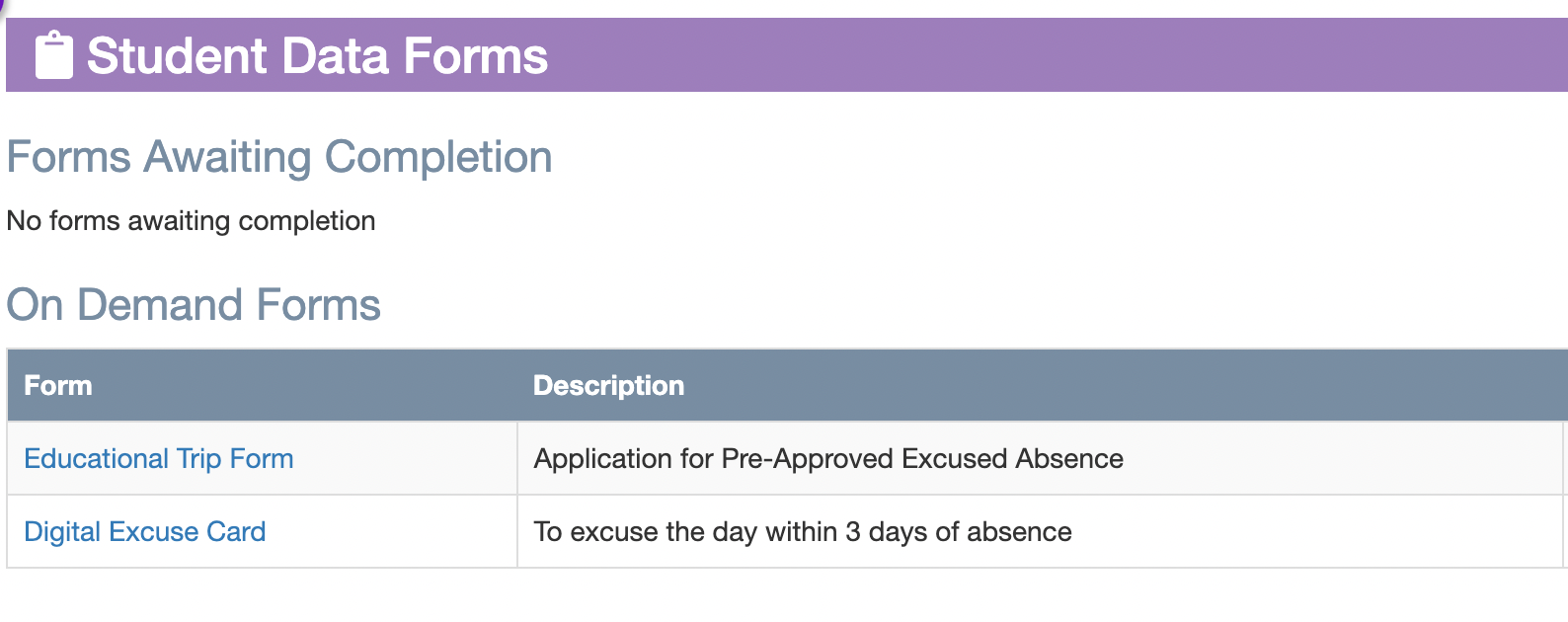The image size is (1568, 622).
Task: Select the On Demand Forms heading
Action: tap(194, 305)
